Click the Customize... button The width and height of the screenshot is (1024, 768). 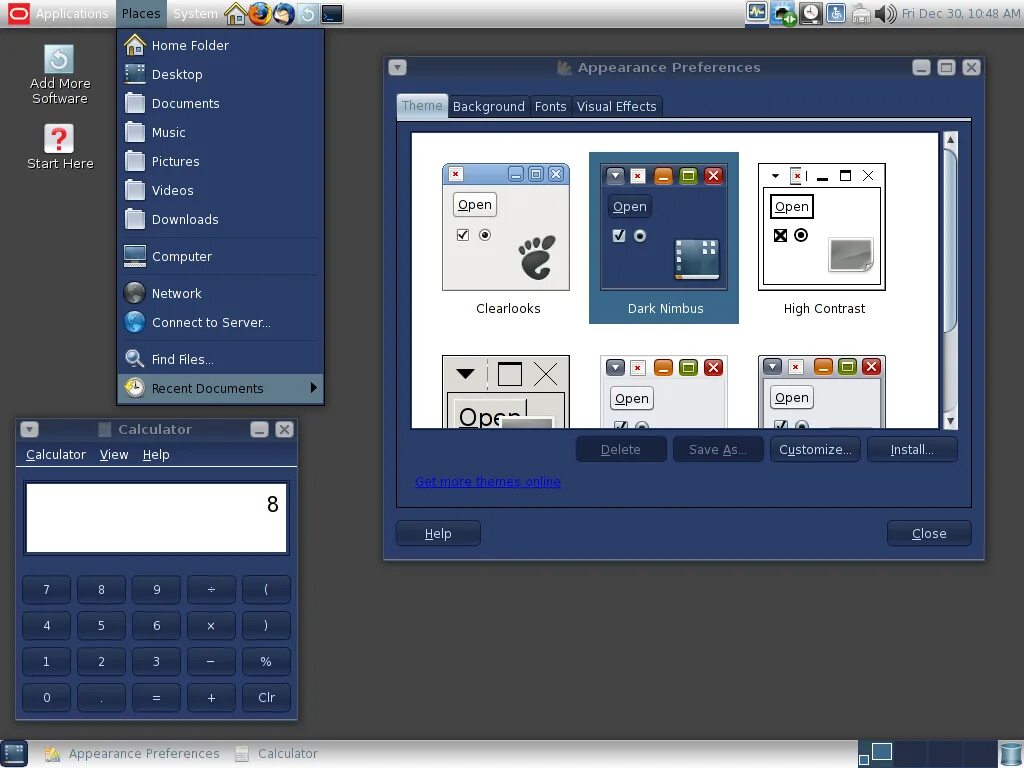pyautogui.click(x=815, y=449)
